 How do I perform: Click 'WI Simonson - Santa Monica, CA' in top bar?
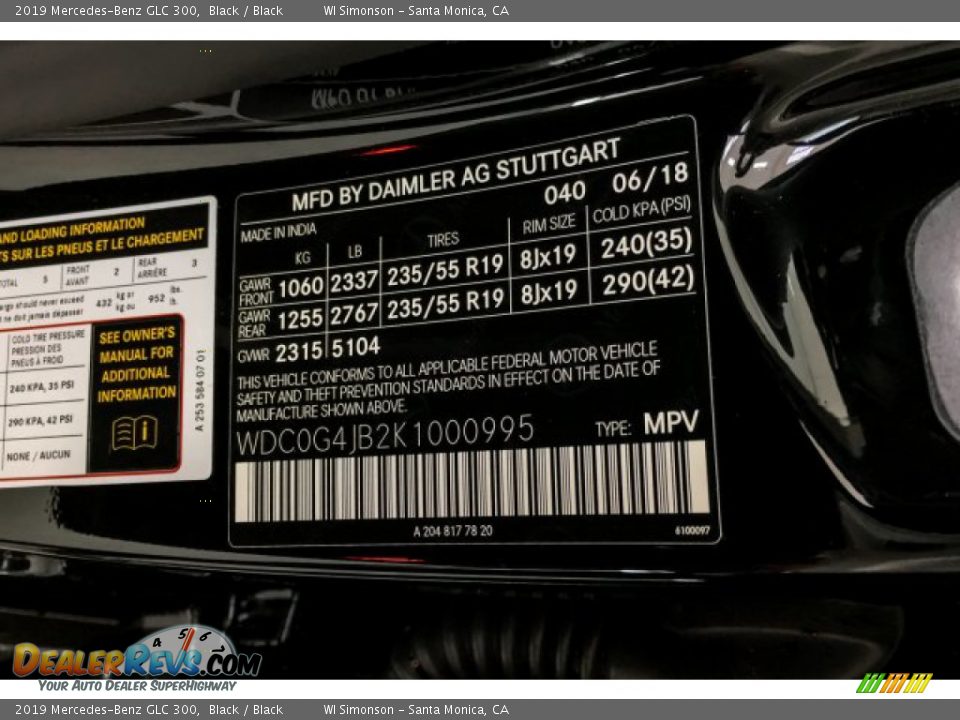pos(416,11)
